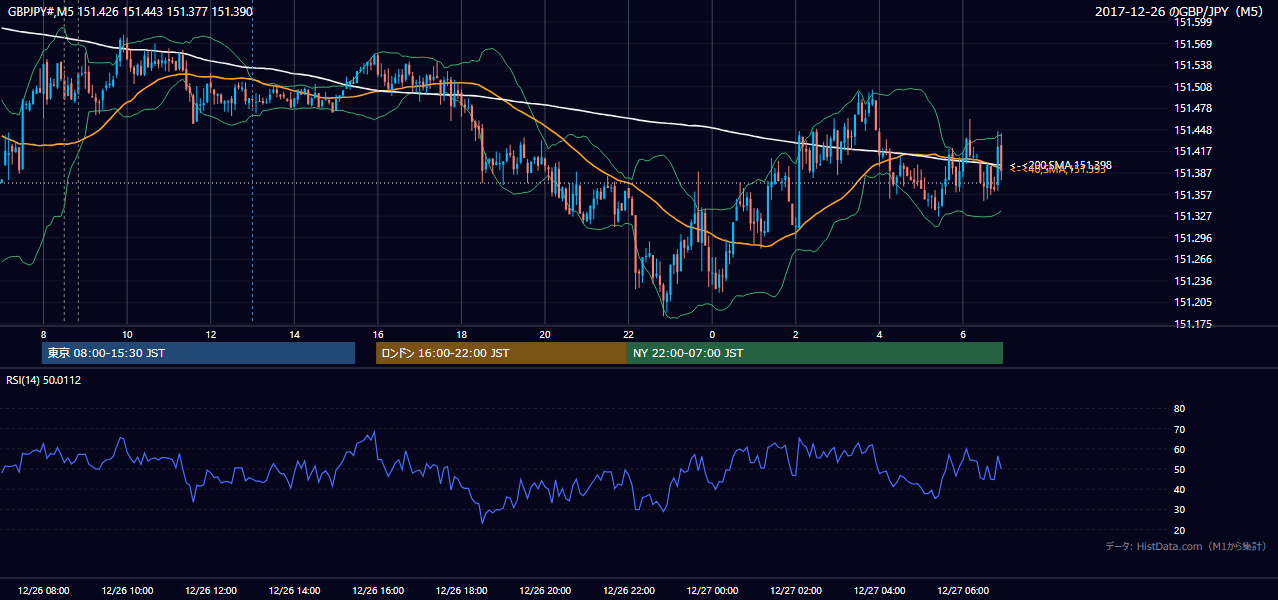This screenshot has height=600, width=1278.
Task: Click the 12/26 14:00 bottom time label
Action: [x=294, y=591]
